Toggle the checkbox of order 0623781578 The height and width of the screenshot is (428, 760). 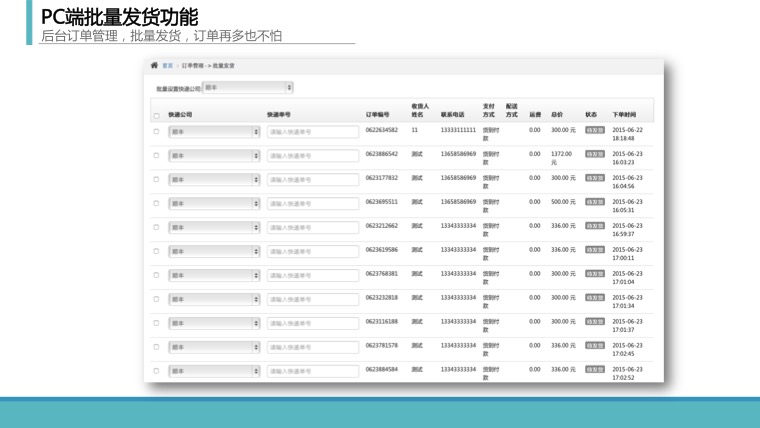156,347
